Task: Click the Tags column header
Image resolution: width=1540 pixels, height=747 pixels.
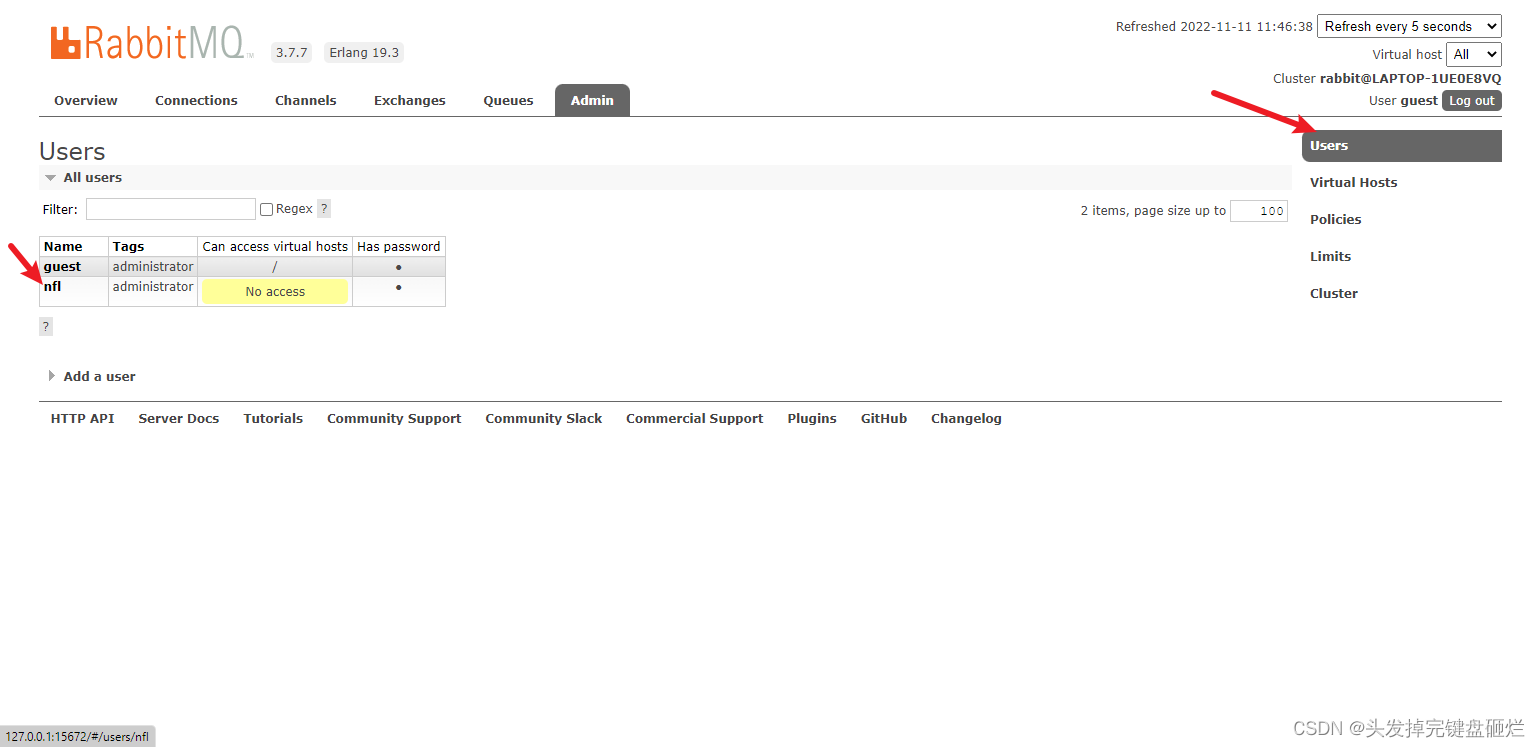Action: click(153, 247)
